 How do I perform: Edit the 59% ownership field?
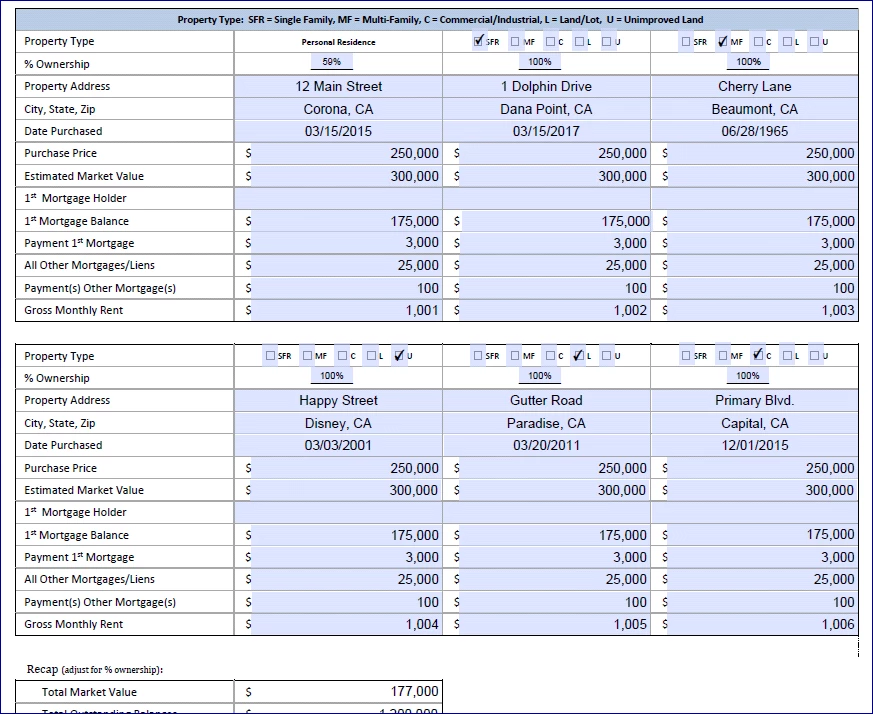click(x=332, y=62)
